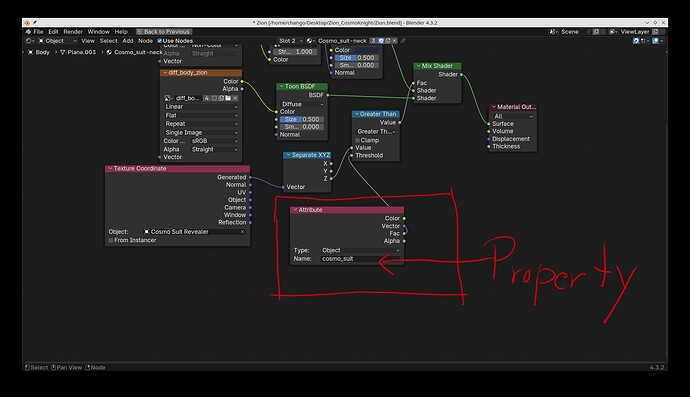Image resolution: width=690 pixels, height=397 pixels.
Task: Open the view layer browse icon
Action: coord(613,32)
